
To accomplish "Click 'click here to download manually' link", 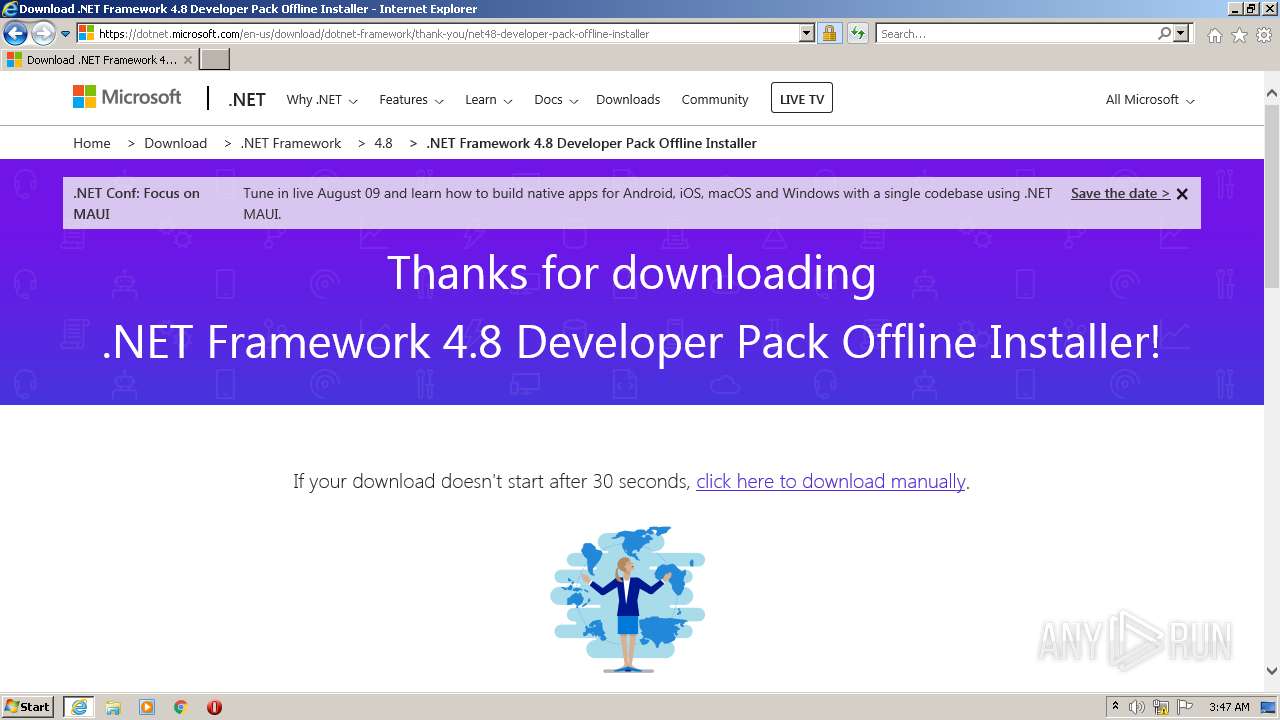I will click(830, 481).
